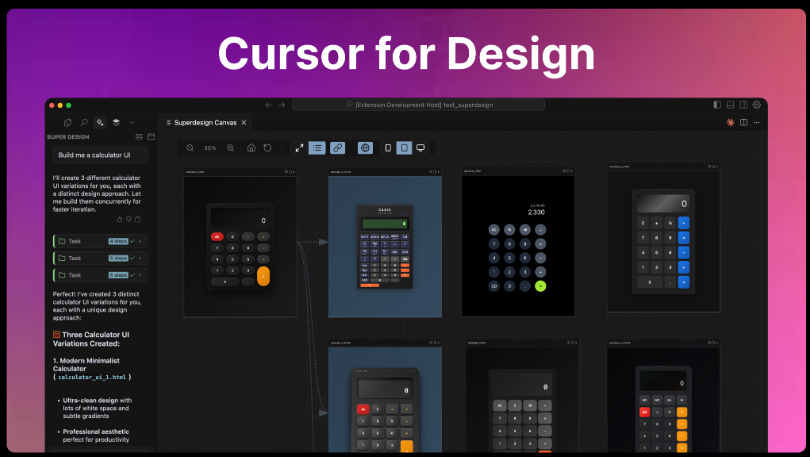The width and height of the screenshot is (810, 457).
Task: Clear chat using list icon beside SUPER DESIGN
Action: tap(139, 137)
